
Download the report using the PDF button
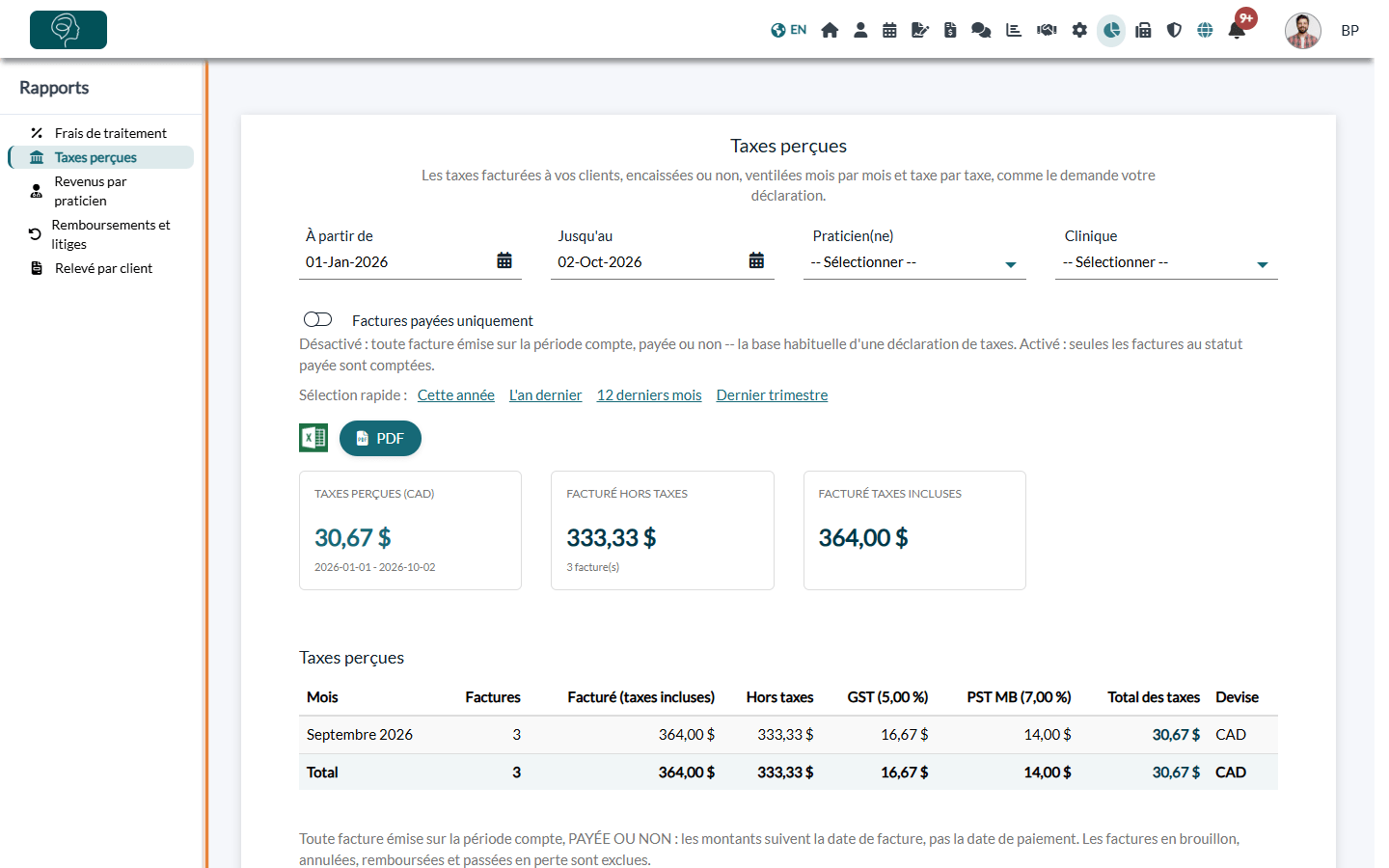pyautogui.click(x=380, y=438)
